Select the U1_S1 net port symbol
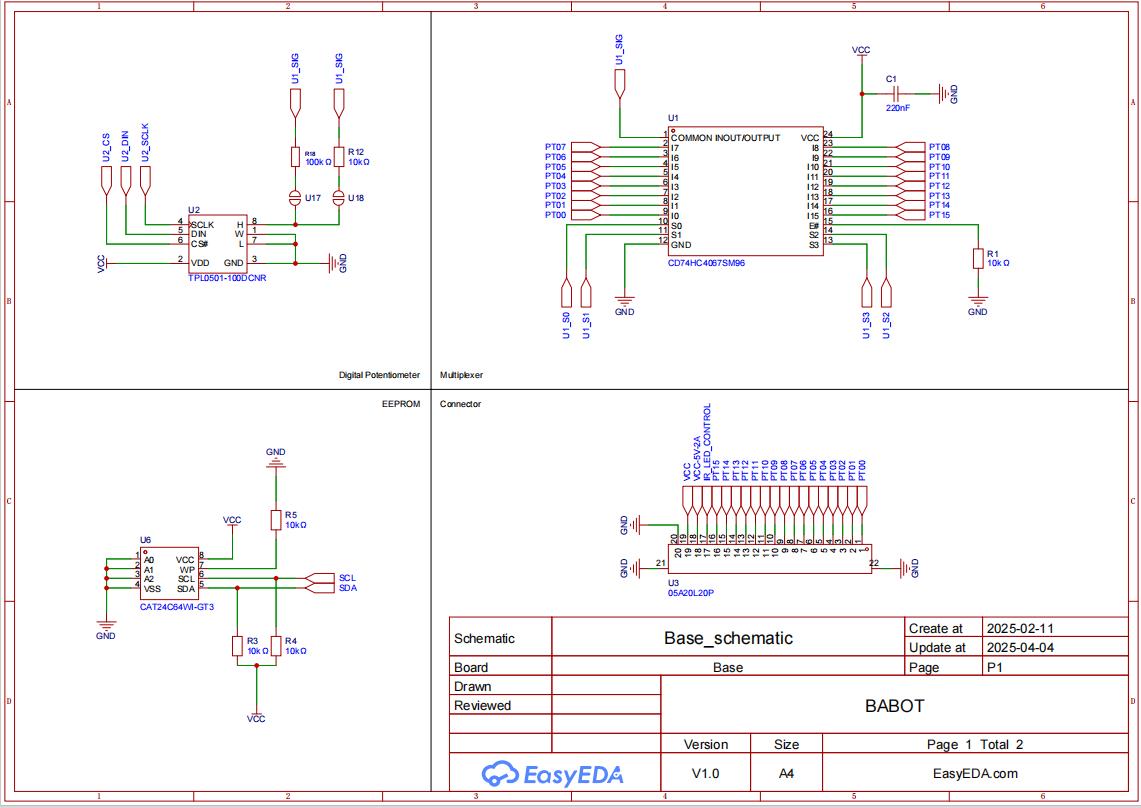The width and height of the screenshot is (1141, 808). click(x=587, y=293)
